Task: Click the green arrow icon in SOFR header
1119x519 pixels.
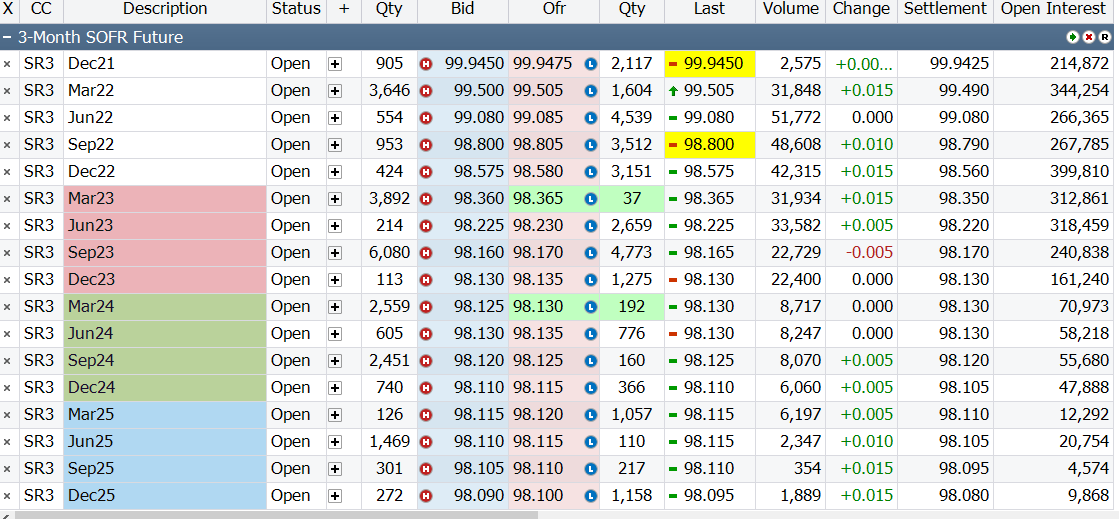Action: tap(1073, 37)
